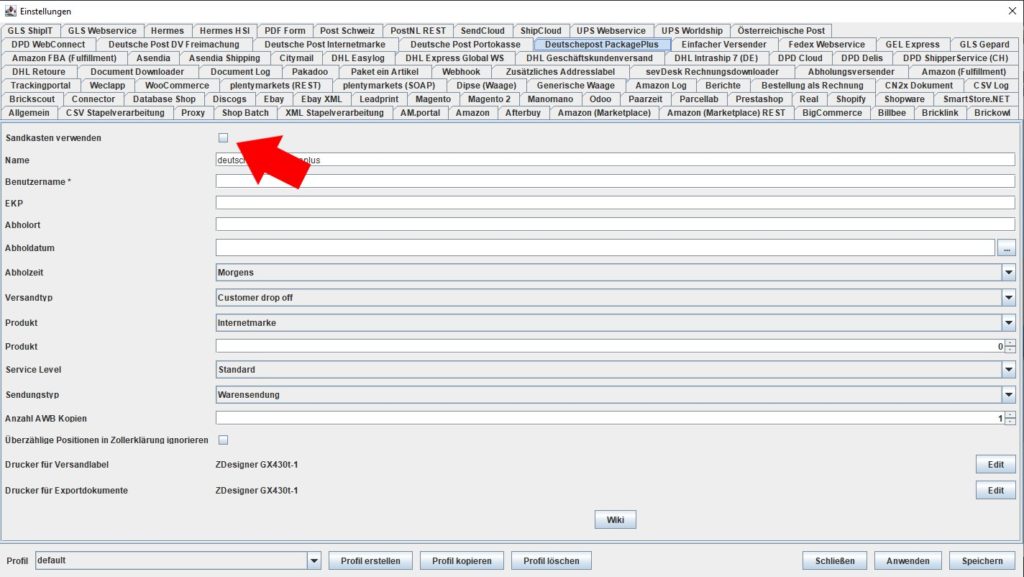Select the CN2x Dokument tab
The image size is (1024, 577).
pyautogui.click(x=918, y=86)
